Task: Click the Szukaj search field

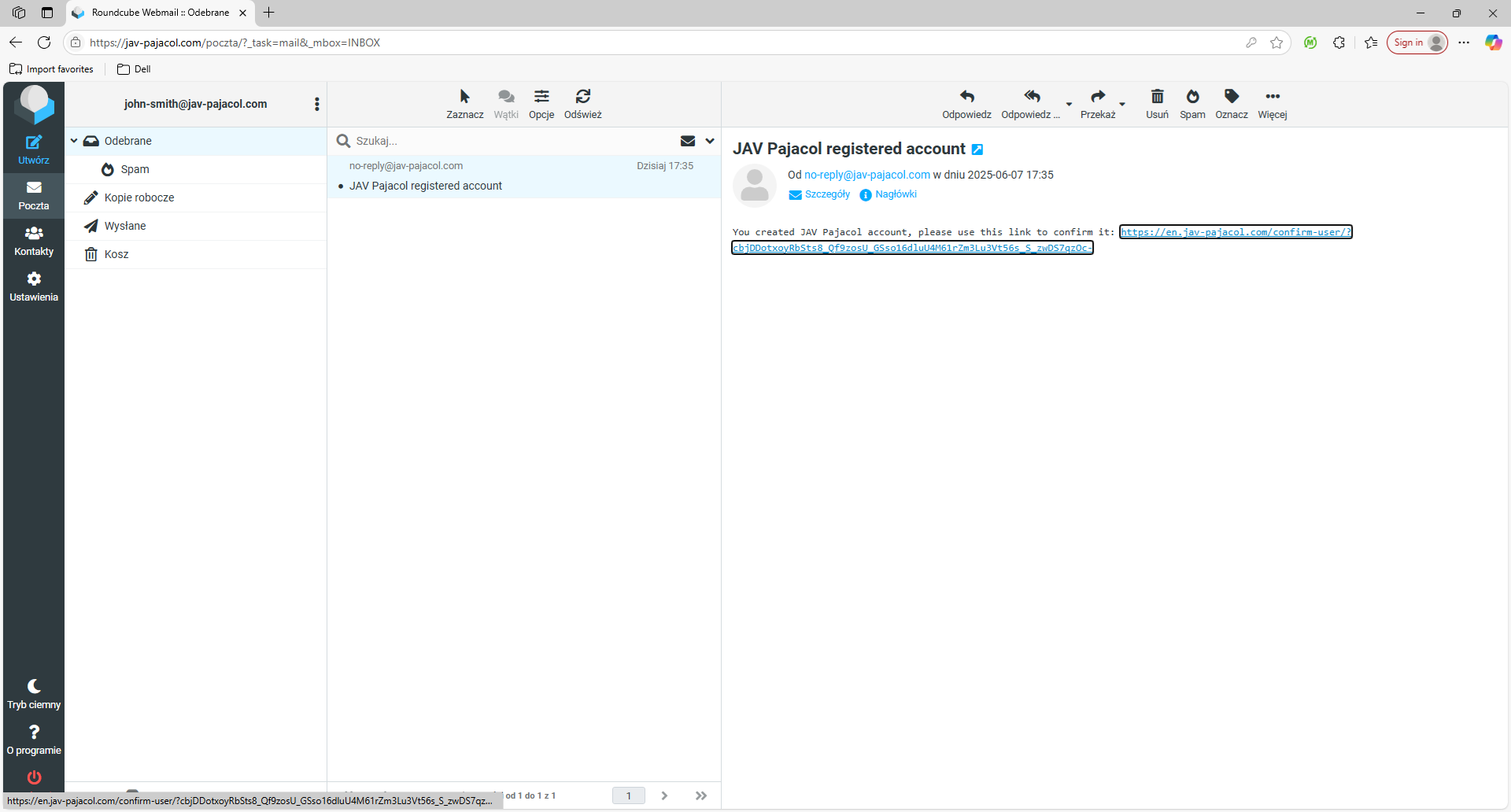Action: [504, 141]
